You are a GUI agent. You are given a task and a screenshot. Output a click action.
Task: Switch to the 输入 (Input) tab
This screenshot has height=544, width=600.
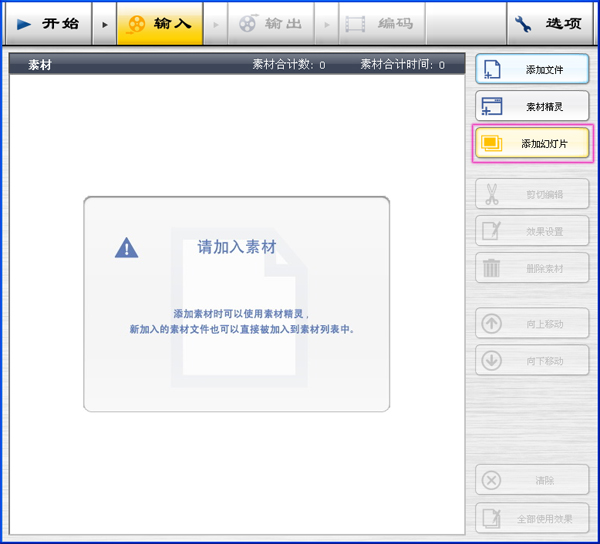coord(160,24)
